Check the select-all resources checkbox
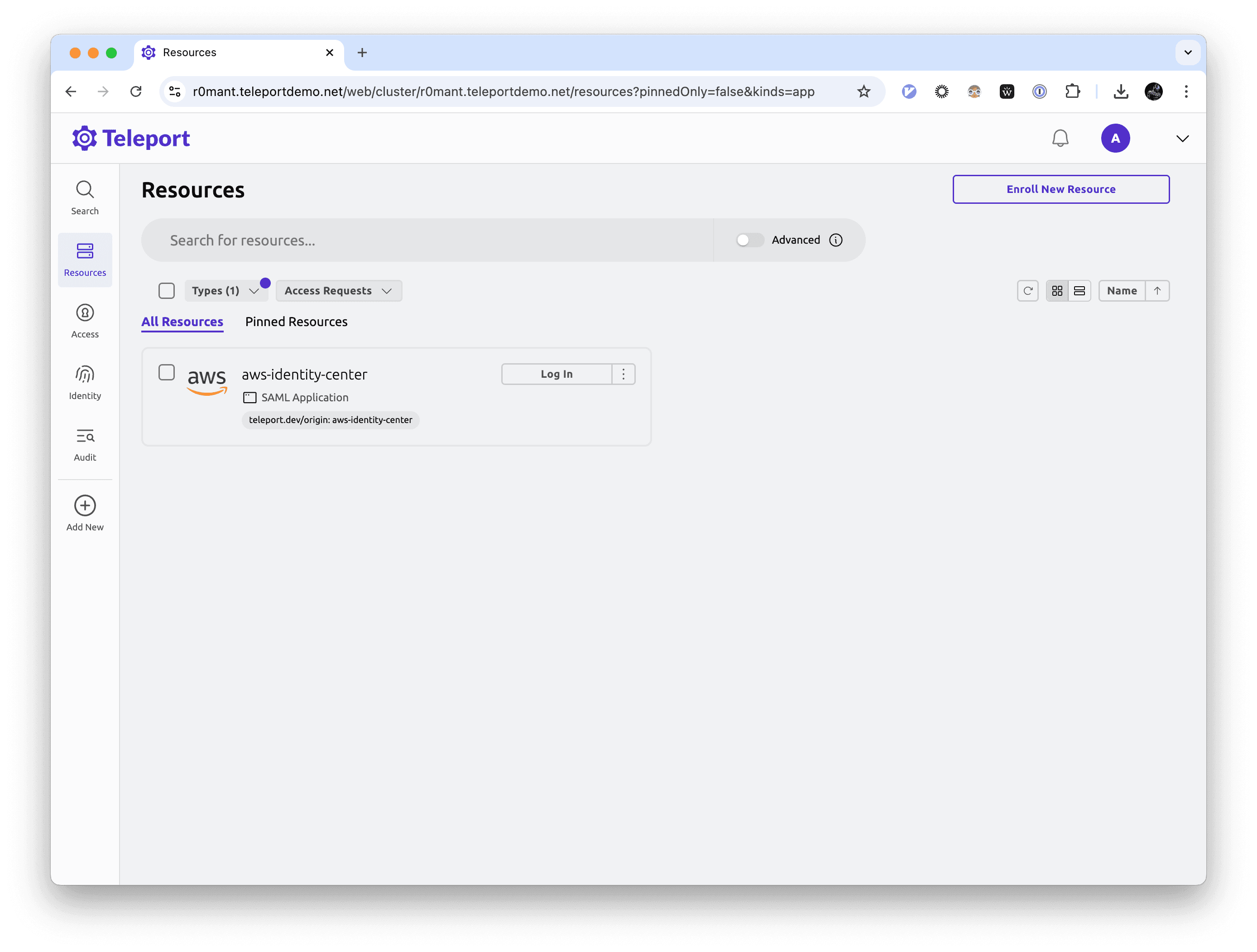Viewport: 1257px width, 952px height. [166, 290]
